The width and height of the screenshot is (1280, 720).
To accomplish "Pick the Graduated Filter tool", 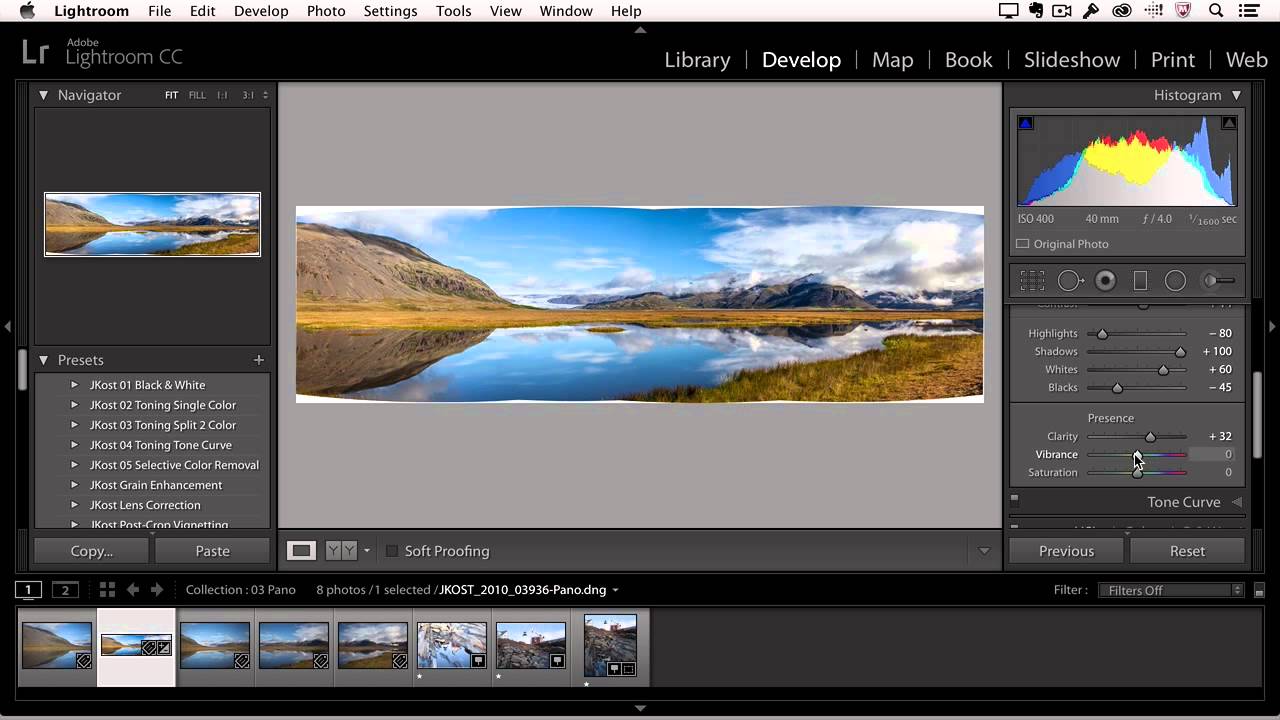I will click(1140, 281).
